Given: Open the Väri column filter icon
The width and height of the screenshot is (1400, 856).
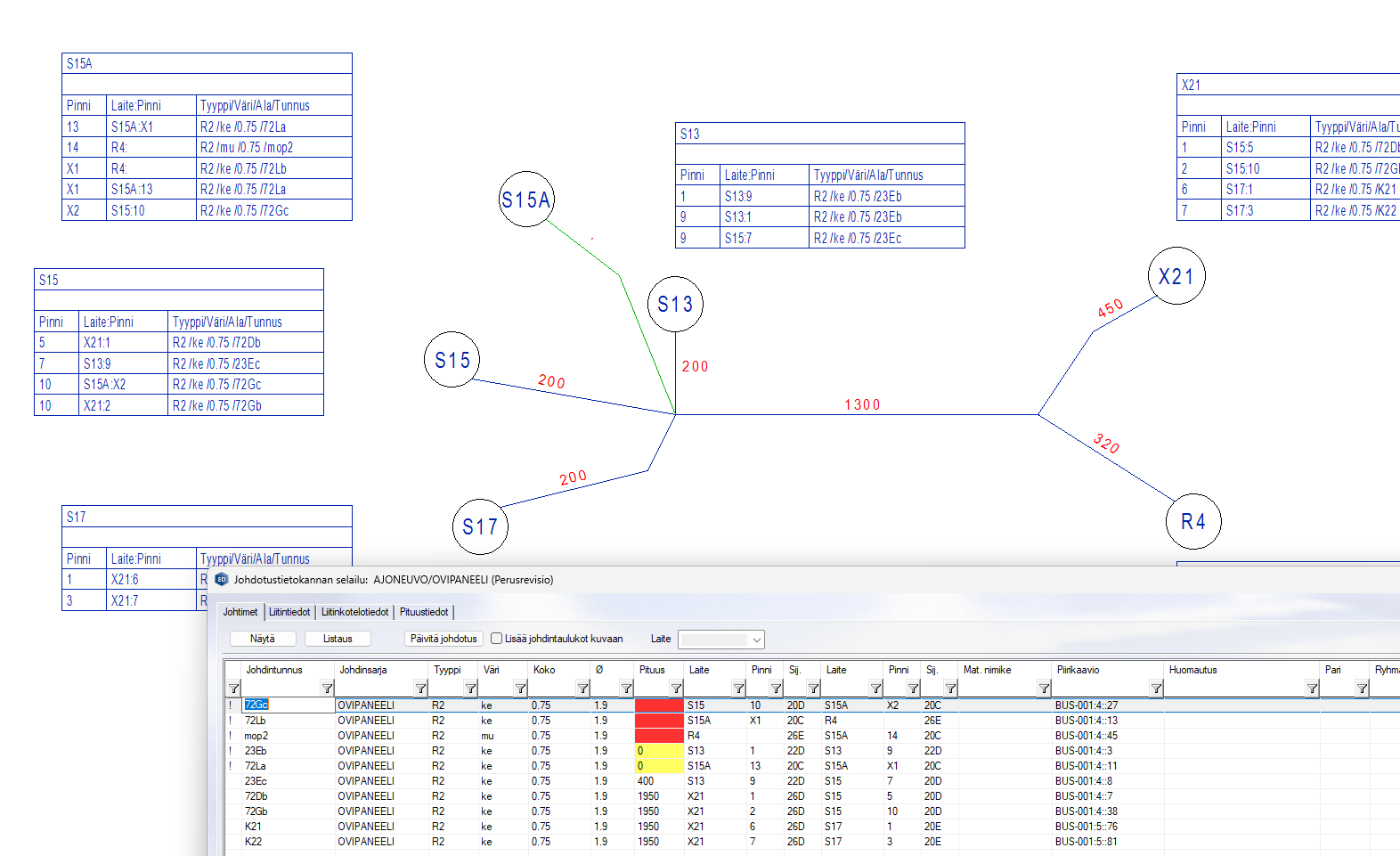Looking at the screenshot, I should point(520,689).
